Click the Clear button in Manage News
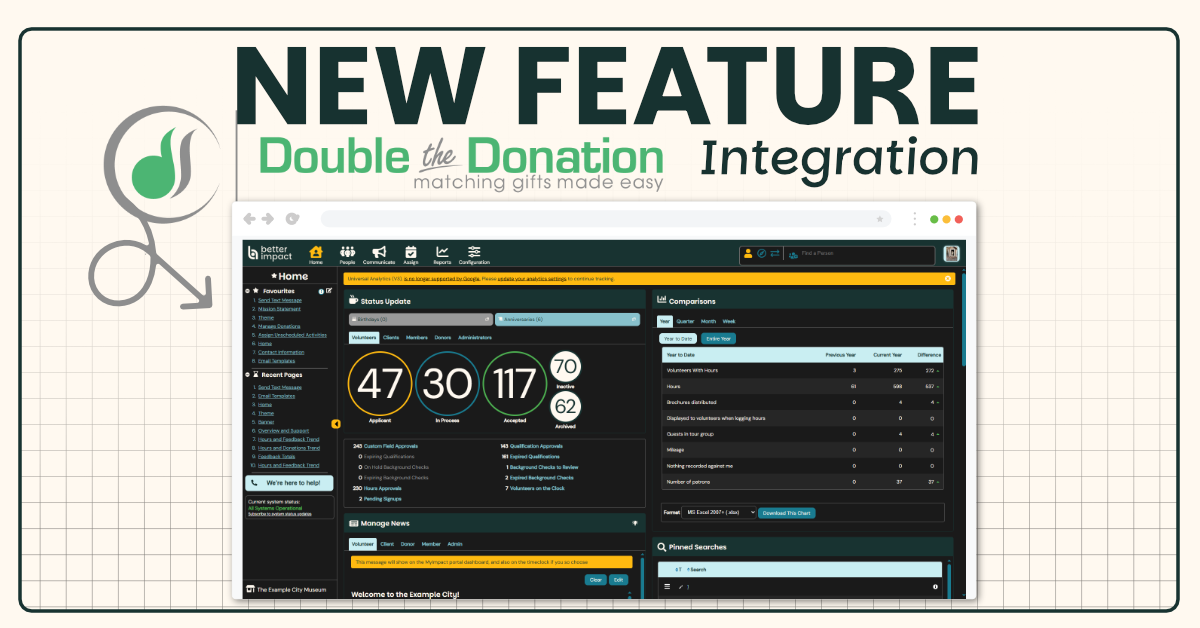The image size is (1200, 628). (595, 580)
